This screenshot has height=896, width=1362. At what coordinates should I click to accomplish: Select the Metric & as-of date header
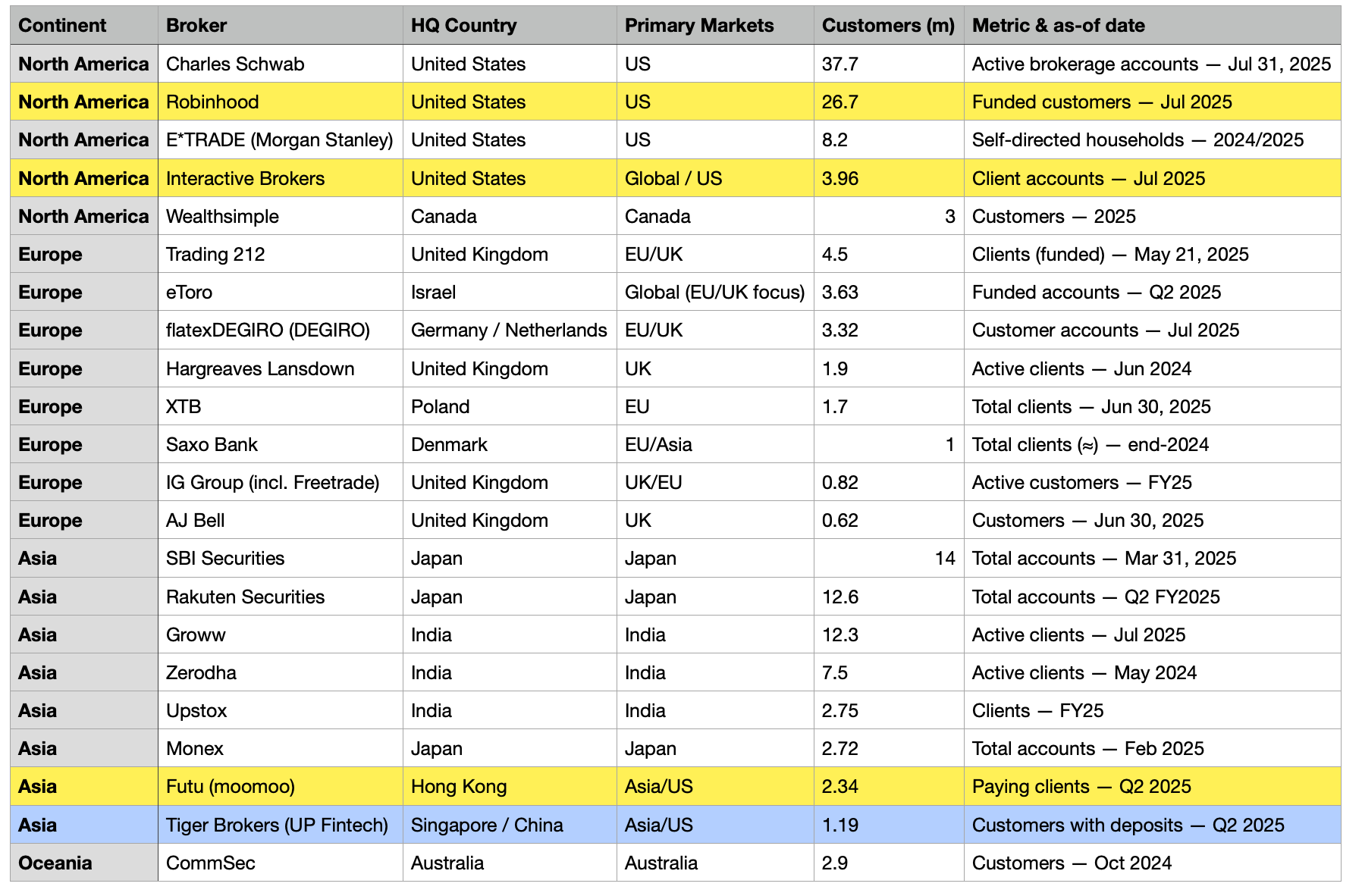click(1153, 25)
